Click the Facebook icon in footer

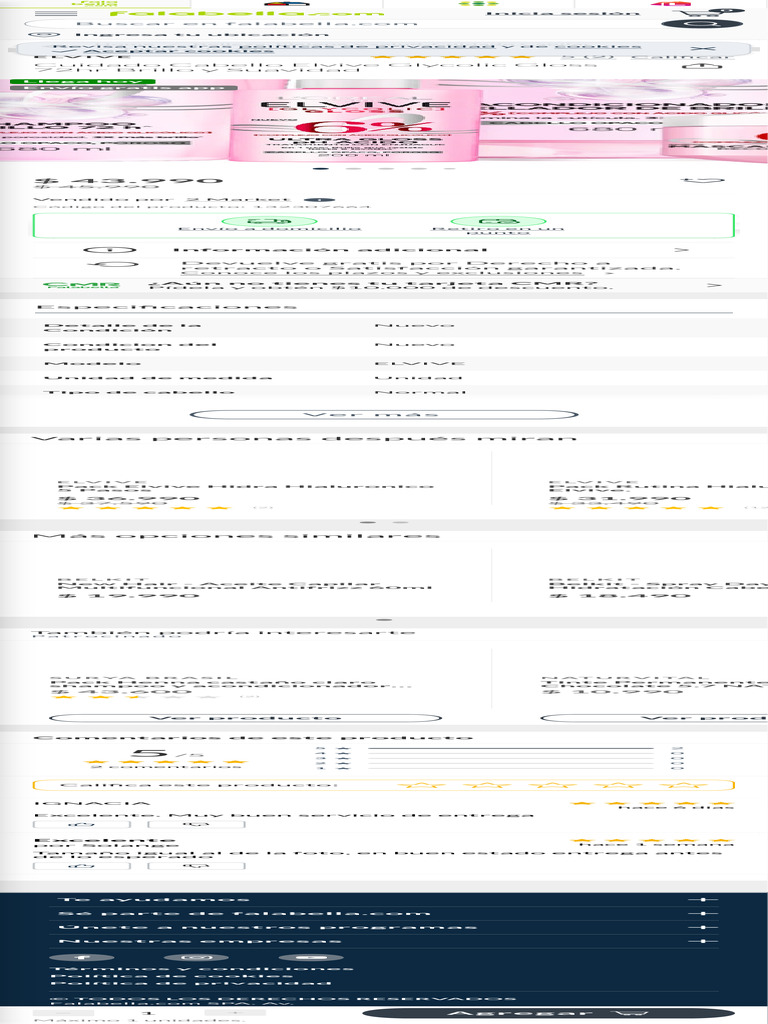(x=108, y=957)
